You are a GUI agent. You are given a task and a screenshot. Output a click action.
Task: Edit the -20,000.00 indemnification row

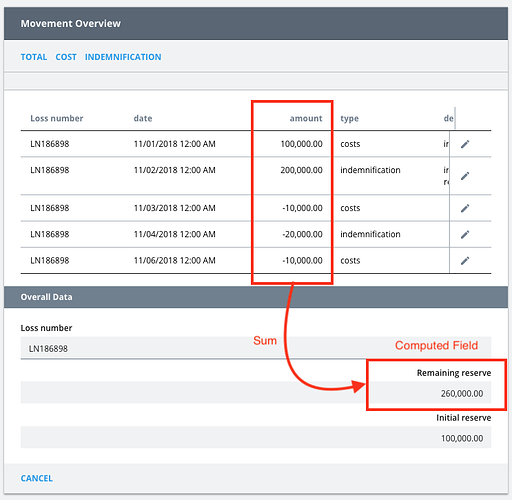coord(465,234)
